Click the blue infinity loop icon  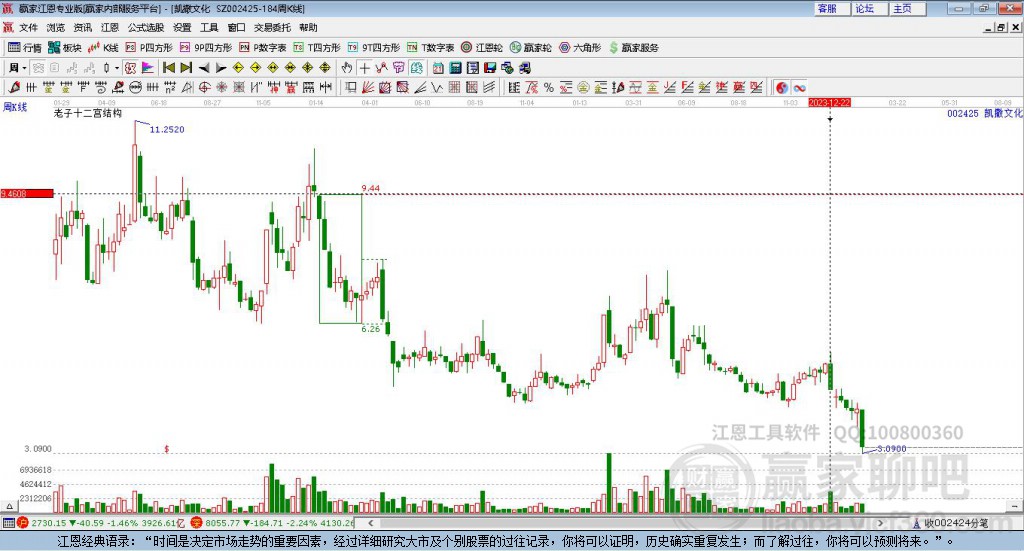coord(799,87)
